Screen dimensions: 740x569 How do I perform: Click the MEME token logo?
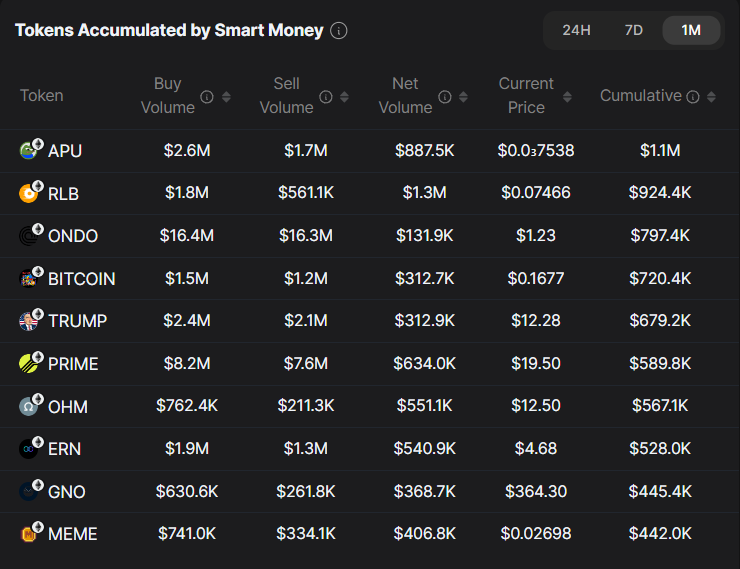pos(28,534)
